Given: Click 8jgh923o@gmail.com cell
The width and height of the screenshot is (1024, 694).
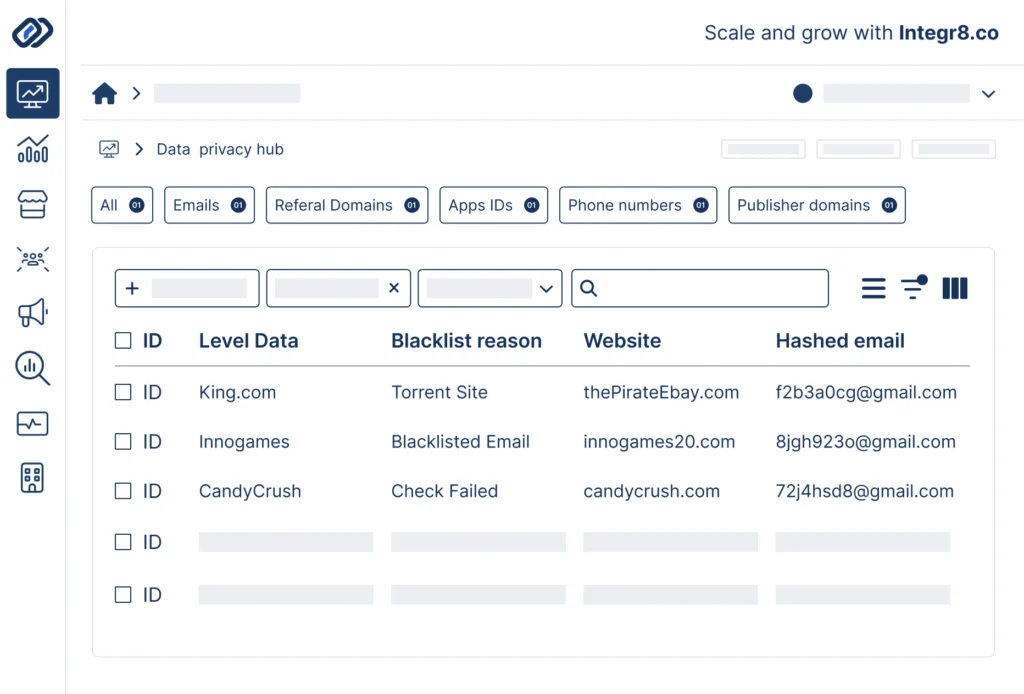Looking at the screenshot, I should [x=865, y=441].
